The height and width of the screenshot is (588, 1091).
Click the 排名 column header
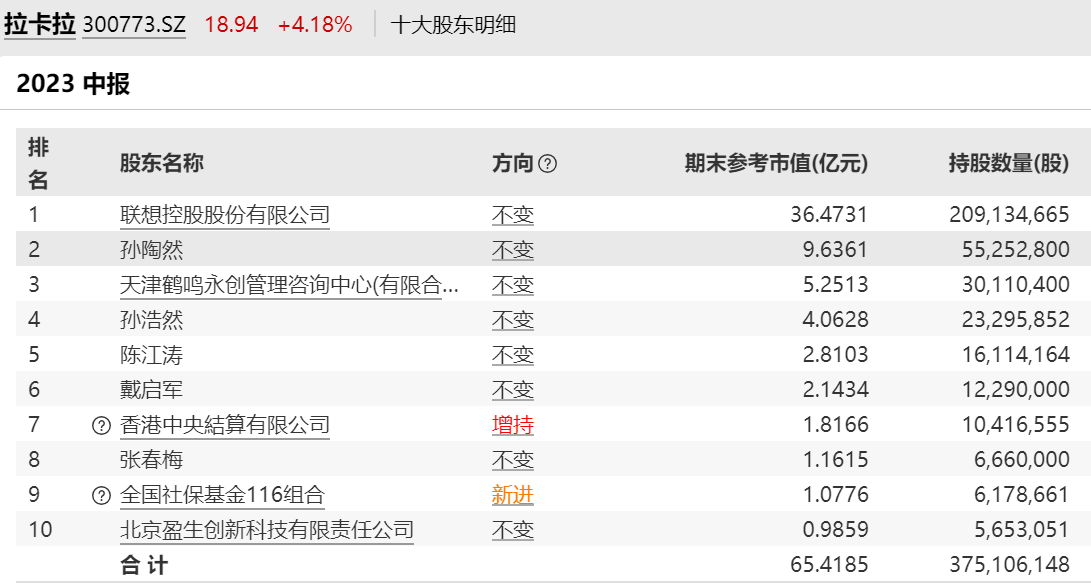click(38, 164)
